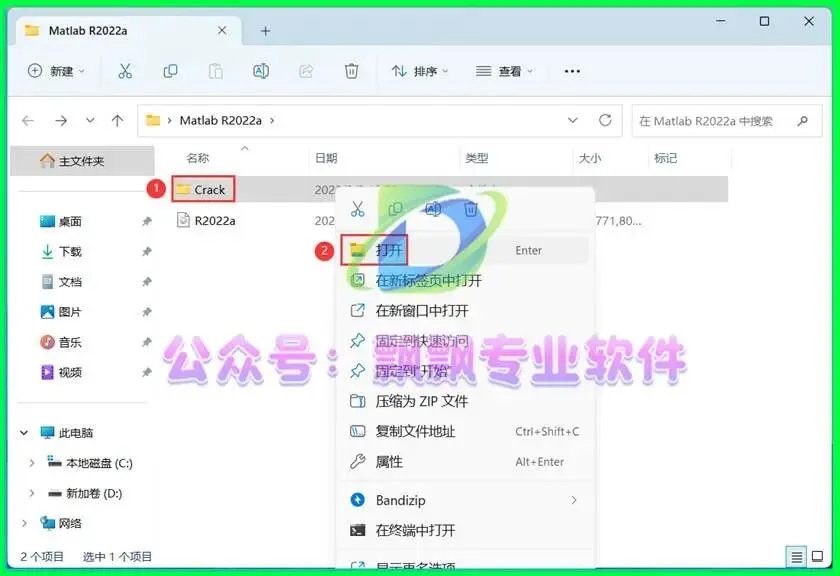The height and width of the screenshot is (576, 840).
Task: Open the 新建 dropdown
Action: pyautogui.click(x=56, y=71)
